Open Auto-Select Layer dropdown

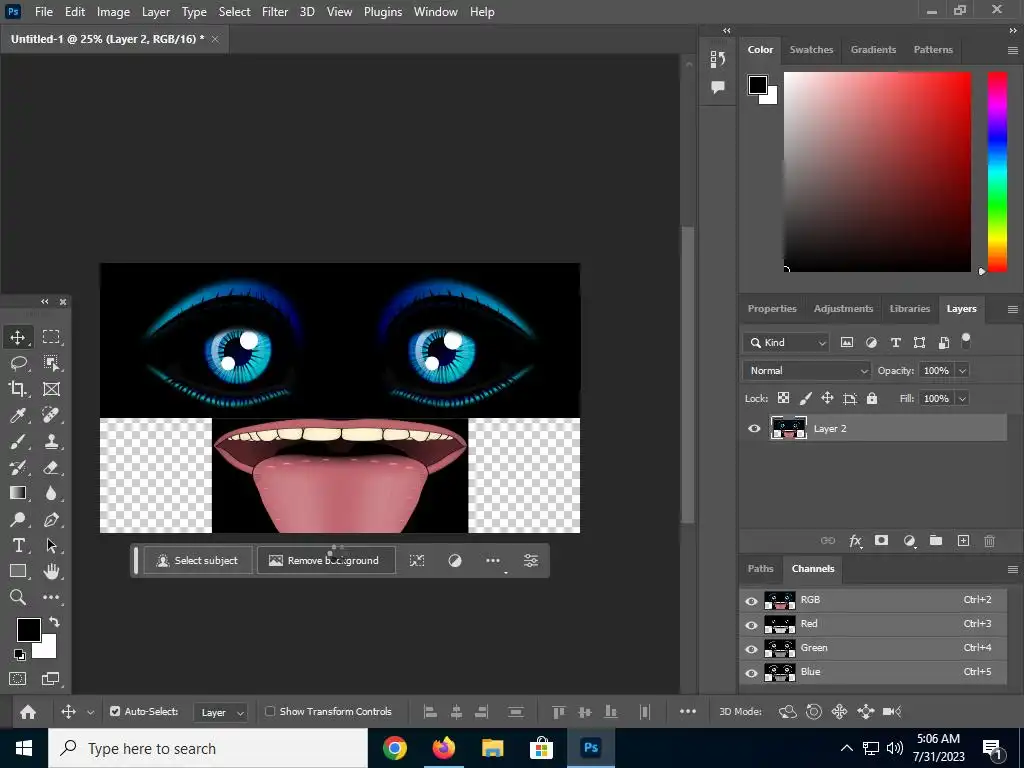pos(221,712)
